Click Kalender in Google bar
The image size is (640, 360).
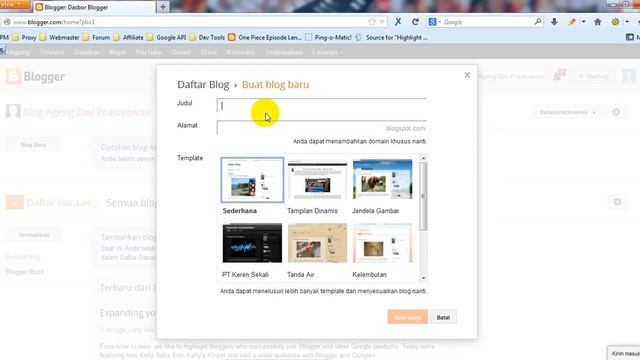click(x=241, y=52)
